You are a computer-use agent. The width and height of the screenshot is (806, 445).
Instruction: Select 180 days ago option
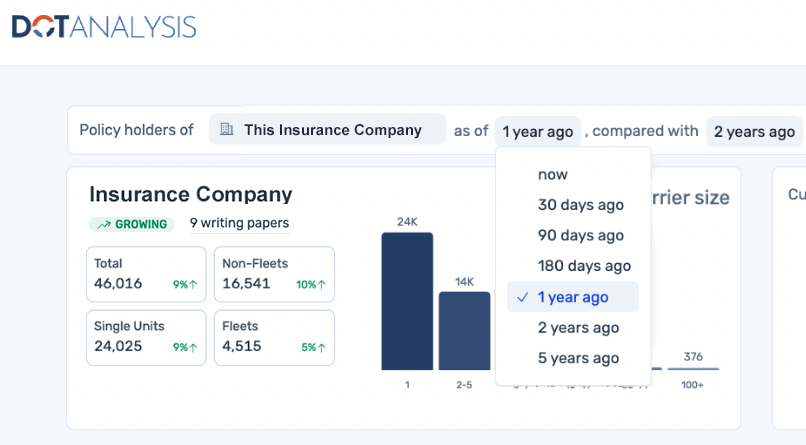pyautogui.click(x=584, y=266)
